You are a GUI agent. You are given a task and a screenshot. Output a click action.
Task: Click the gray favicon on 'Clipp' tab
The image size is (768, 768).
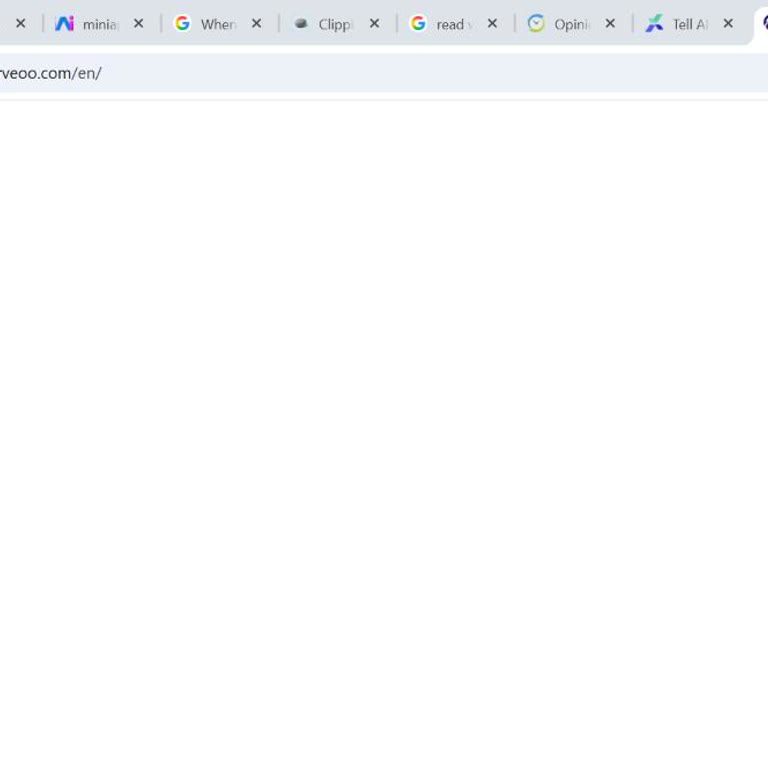[x=301, y=23]
